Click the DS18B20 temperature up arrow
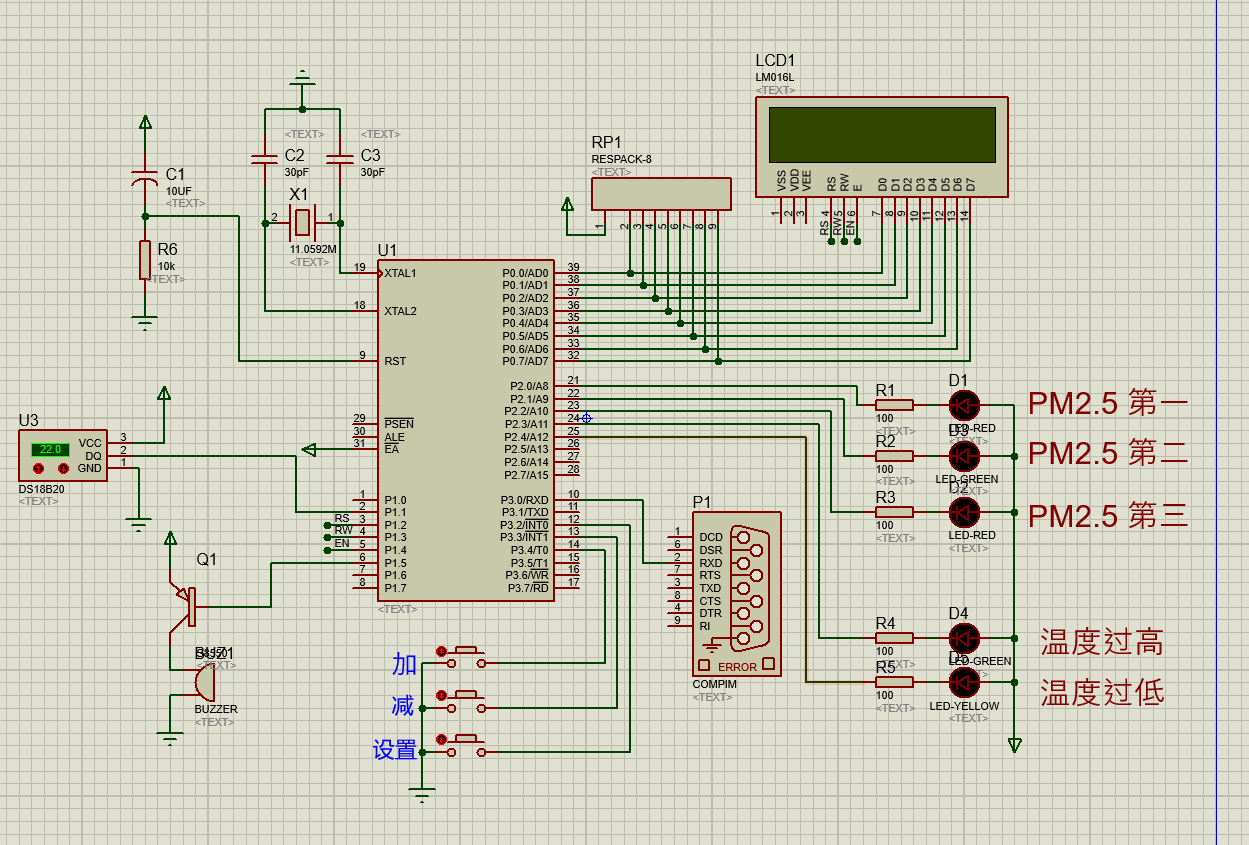 coord(39,468)
